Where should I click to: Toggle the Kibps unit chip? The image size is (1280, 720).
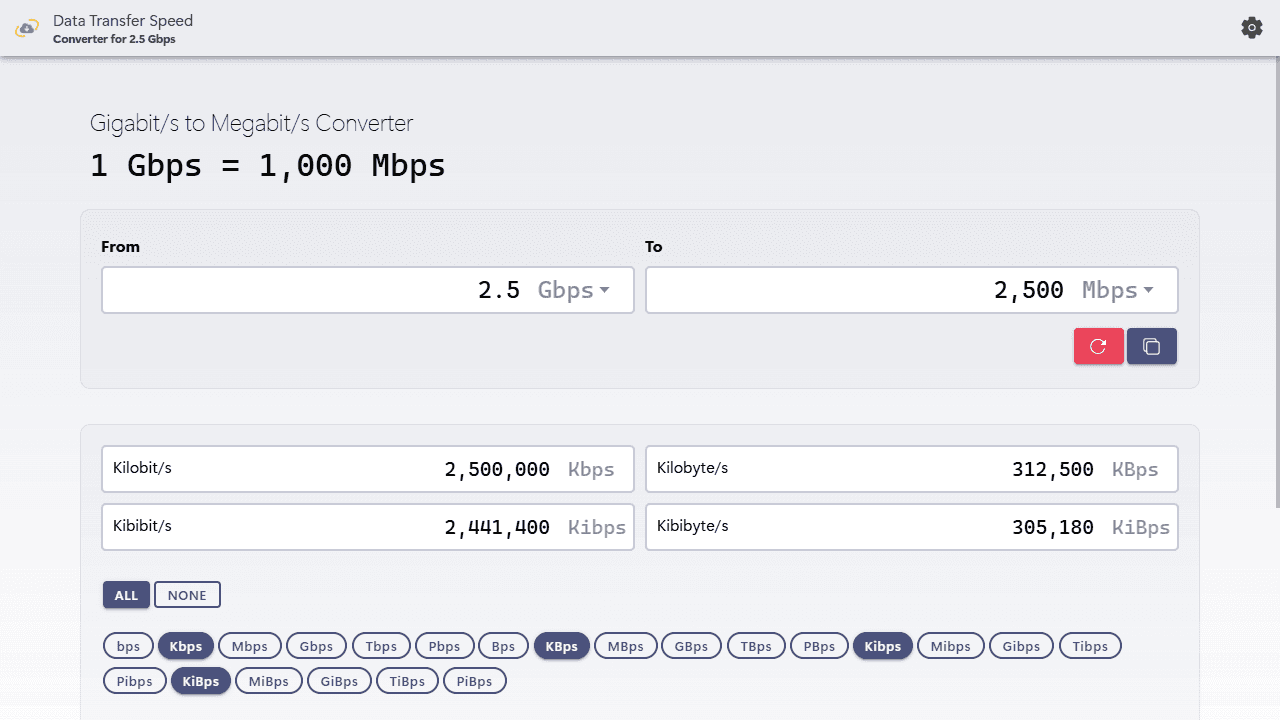point(883,646)
